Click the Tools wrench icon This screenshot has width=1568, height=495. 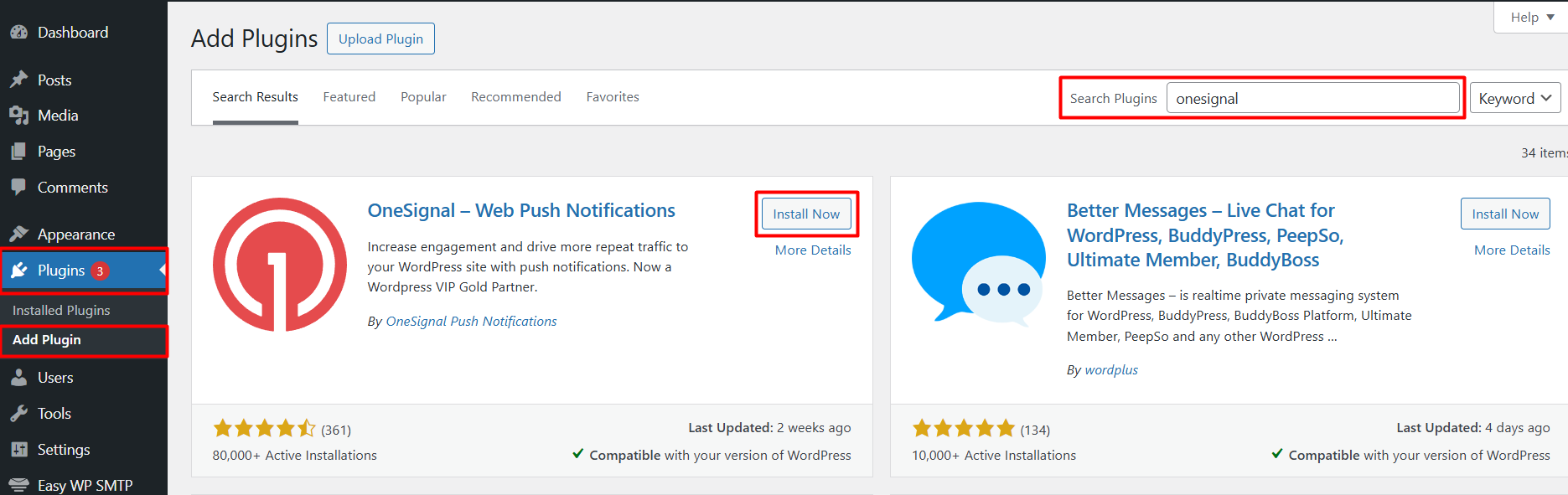click(18, 413)
